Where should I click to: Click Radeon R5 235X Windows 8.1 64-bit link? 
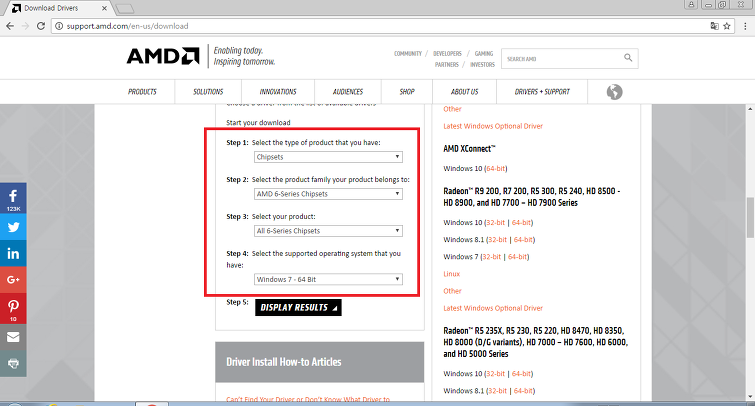(523, 391)
